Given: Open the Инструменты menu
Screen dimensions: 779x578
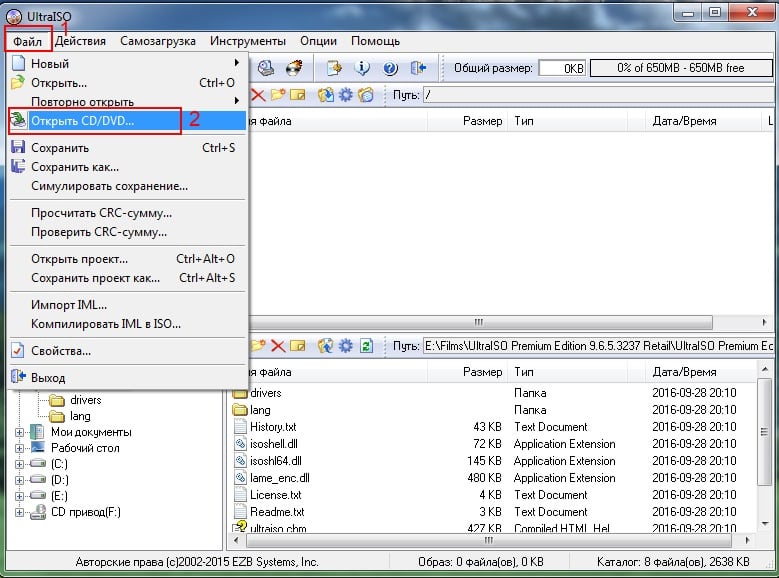Looking at the screenshot, I should pyautogui.click(x=247, y=41).
